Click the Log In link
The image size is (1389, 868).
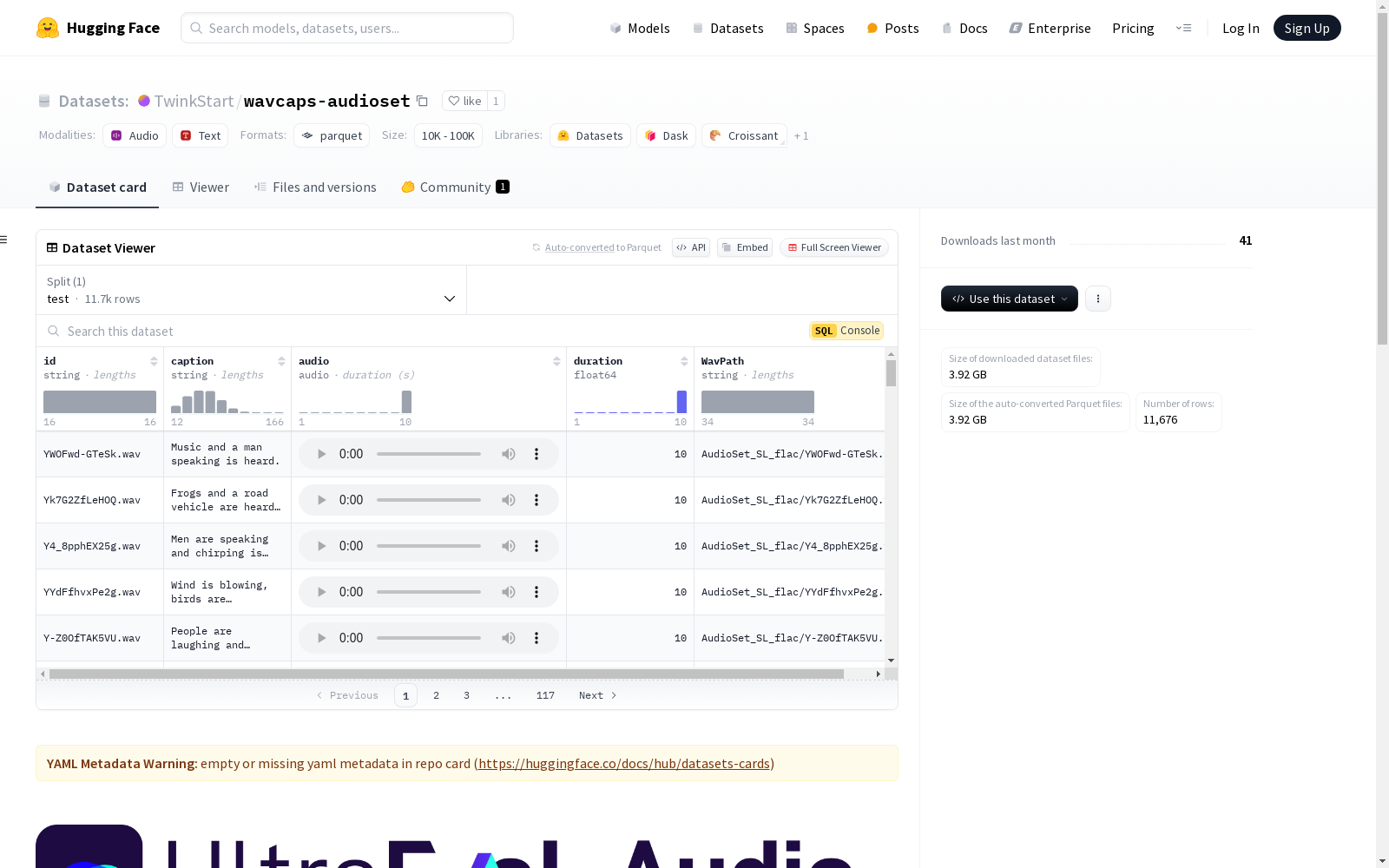1241,28
